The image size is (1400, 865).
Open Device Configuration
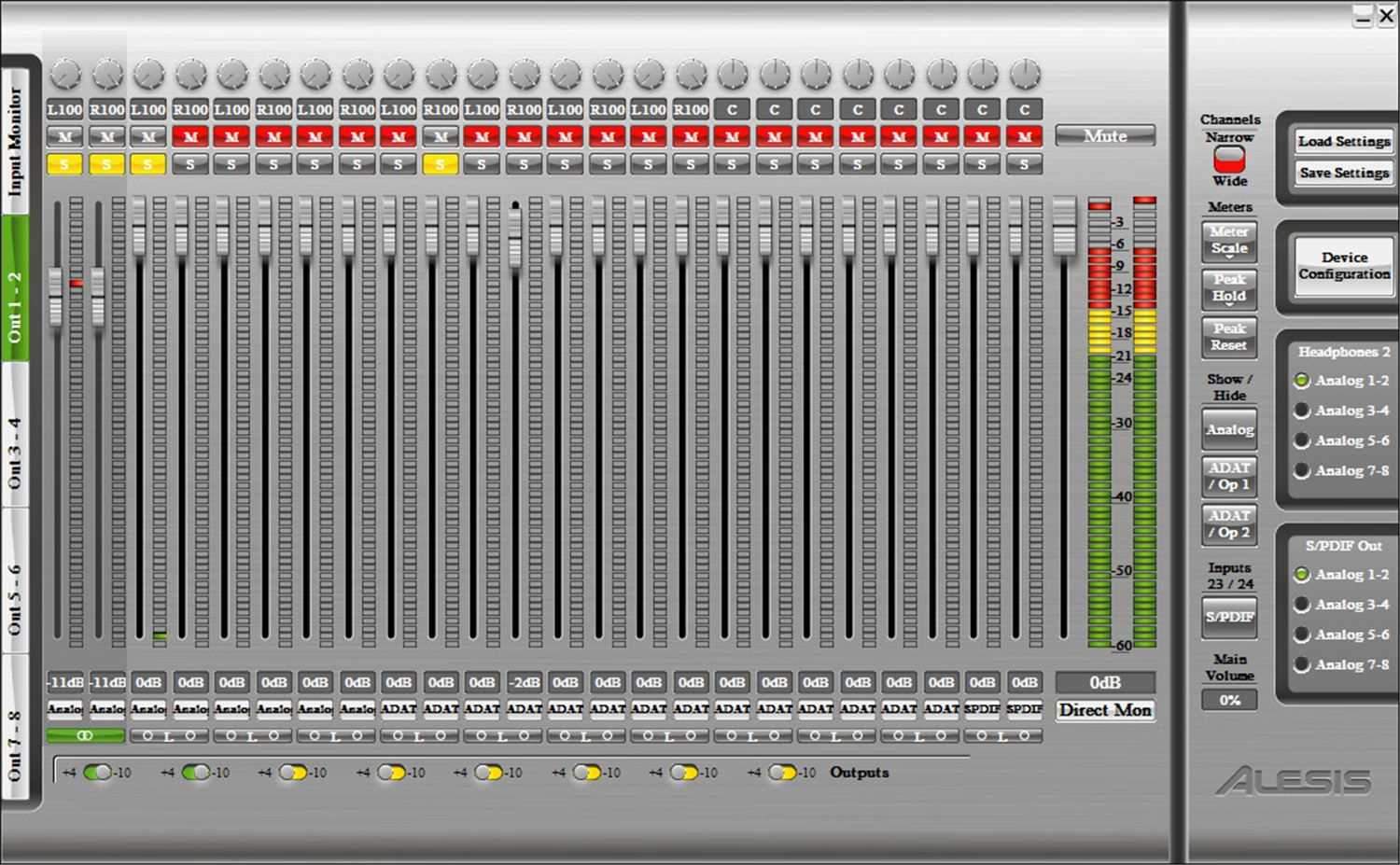[1344, 266]
